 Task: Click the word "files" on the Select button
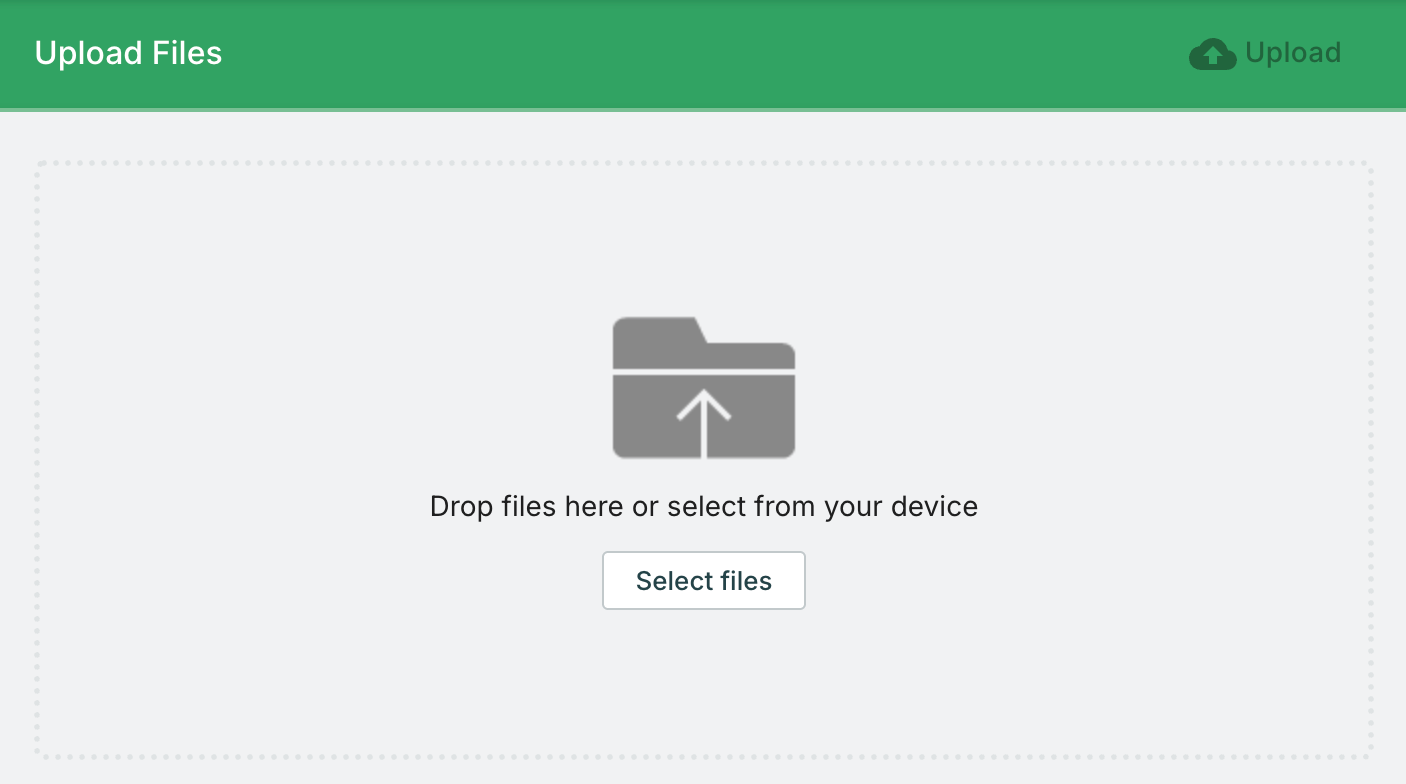tap(746, 581)
